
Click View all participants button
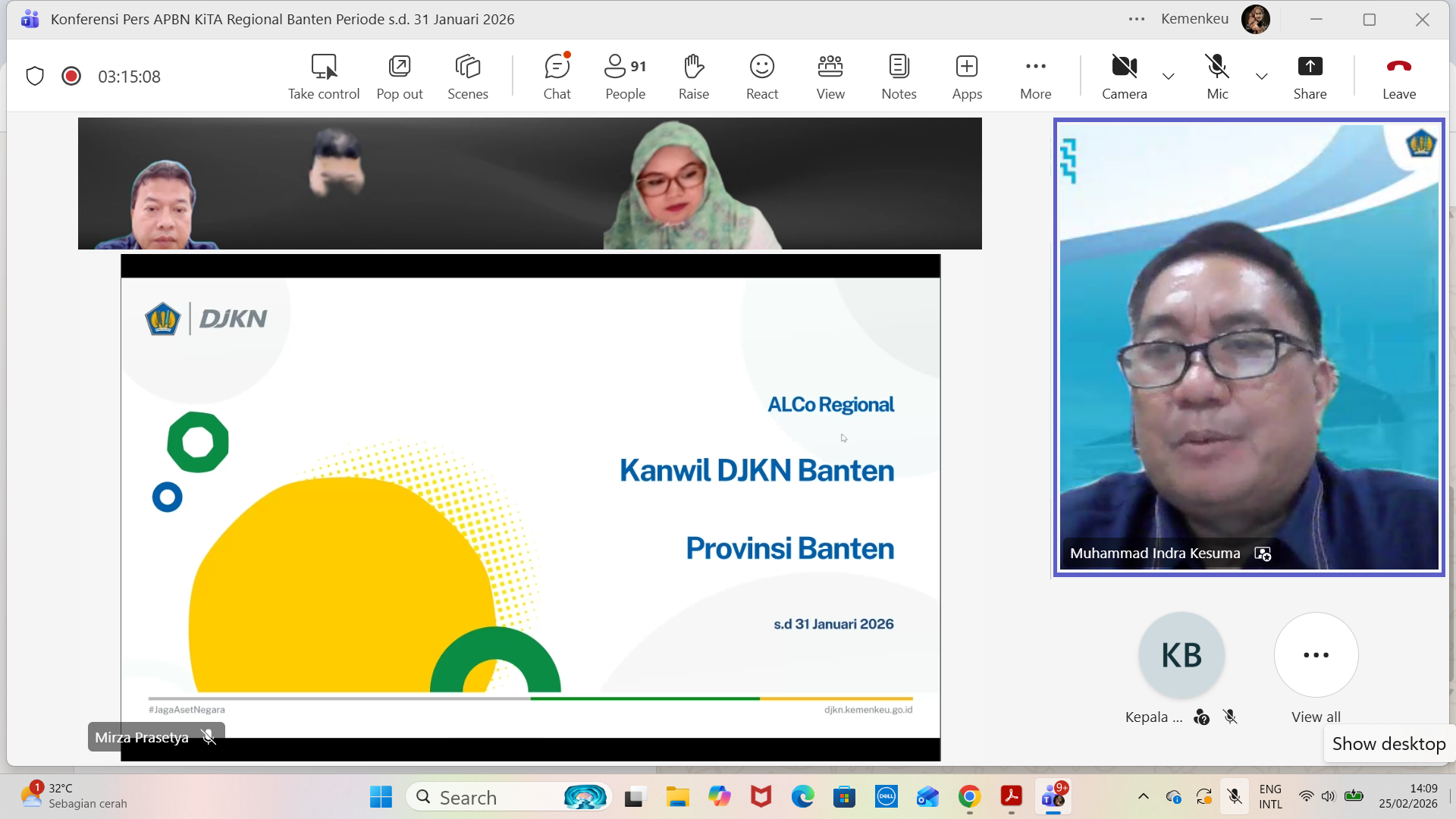click(x=1316, y=656)
